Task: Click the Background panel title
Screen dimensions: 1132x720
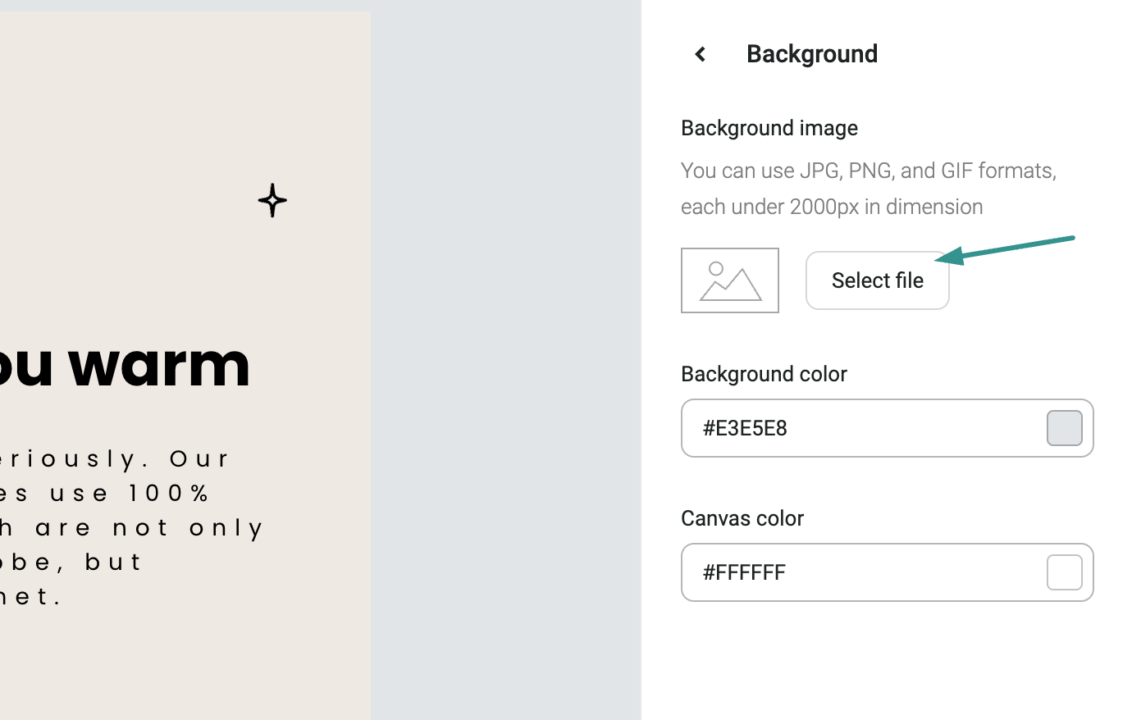Action: click(812, 54)
